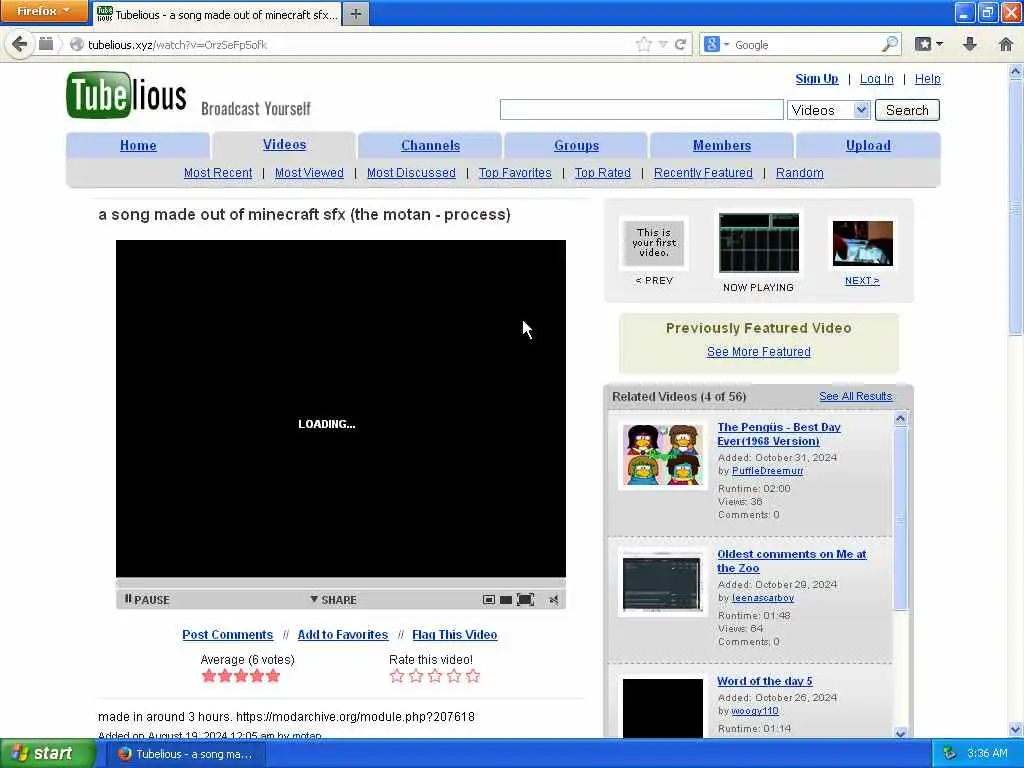
Task: Pause the video playback
Action: (x=147, y=600)
